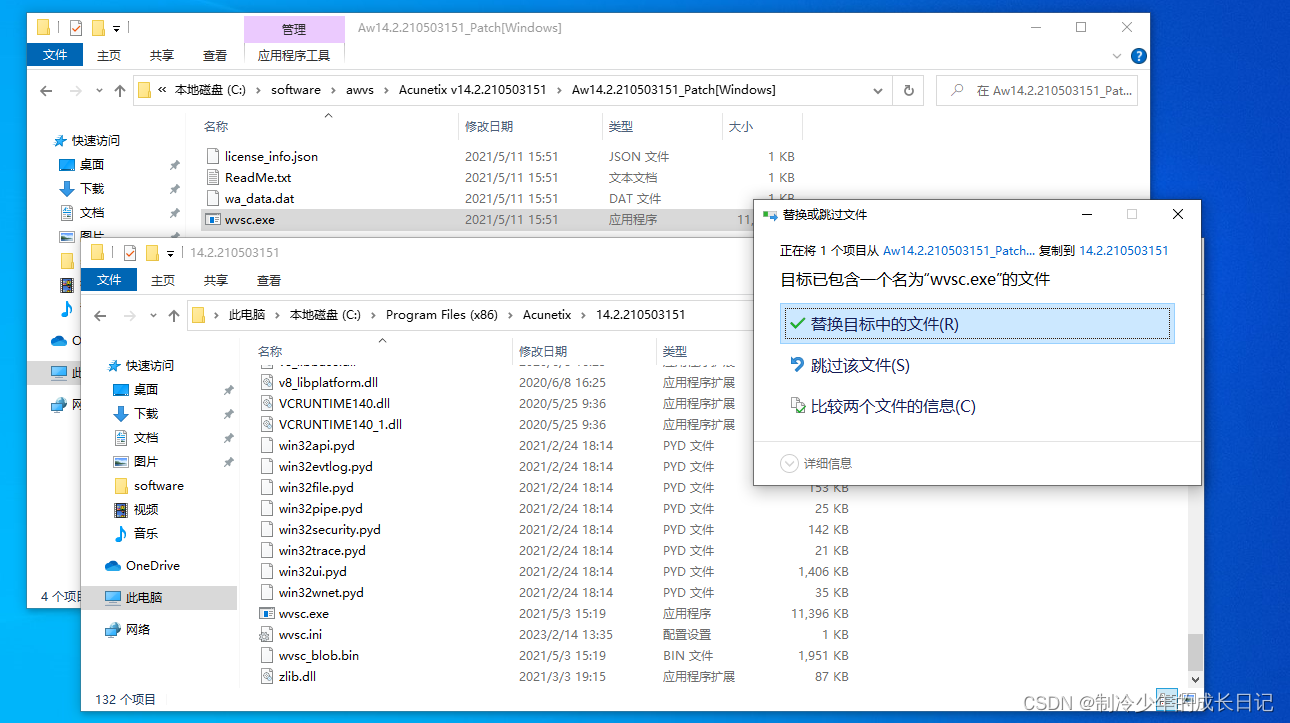The width and height of the screenshot is (1290, 723).
Task: Go up one level arrow in back window
Action: point(121,90)
